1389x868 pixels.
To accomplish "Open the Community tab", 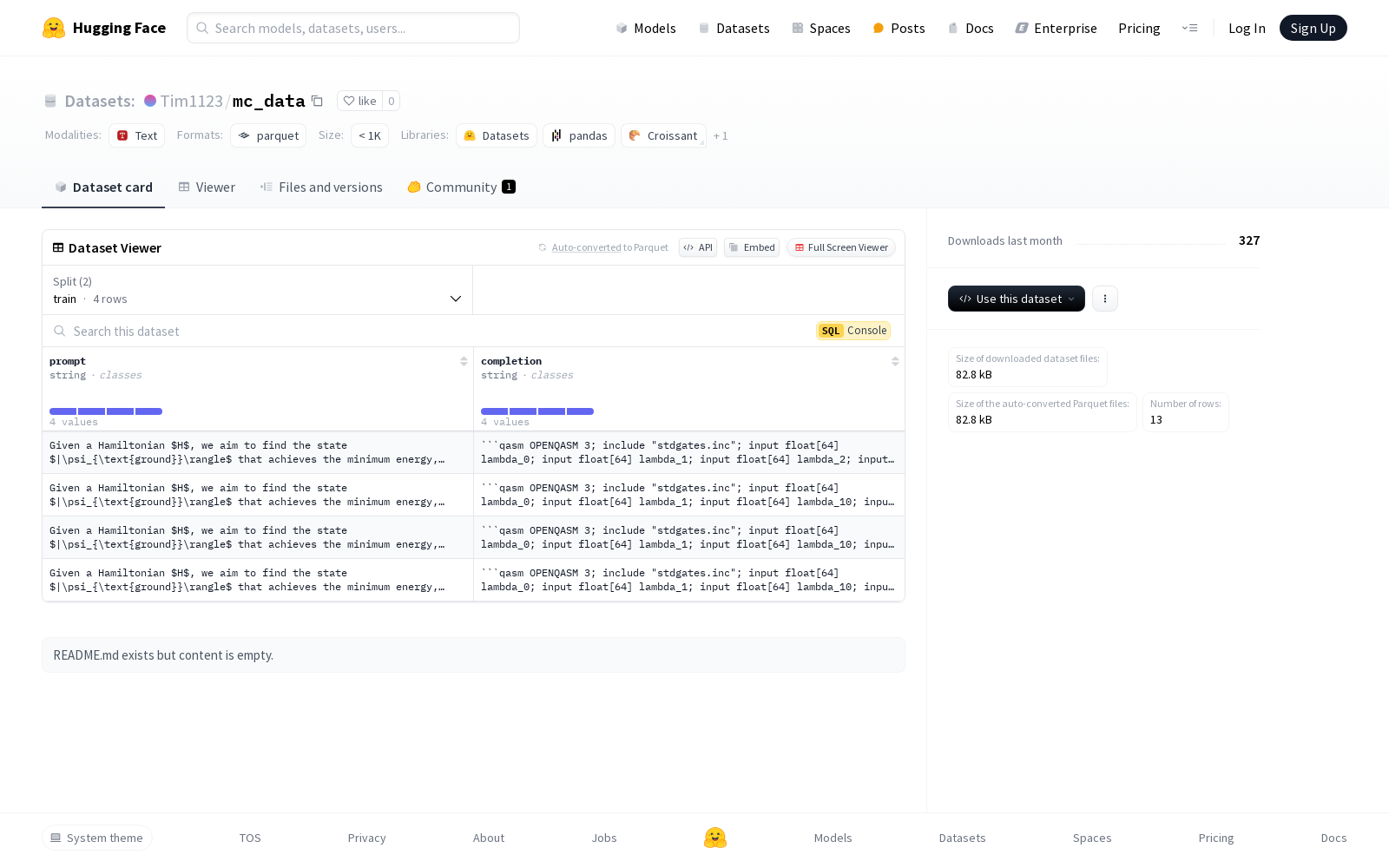I will (x=461, y=187).
